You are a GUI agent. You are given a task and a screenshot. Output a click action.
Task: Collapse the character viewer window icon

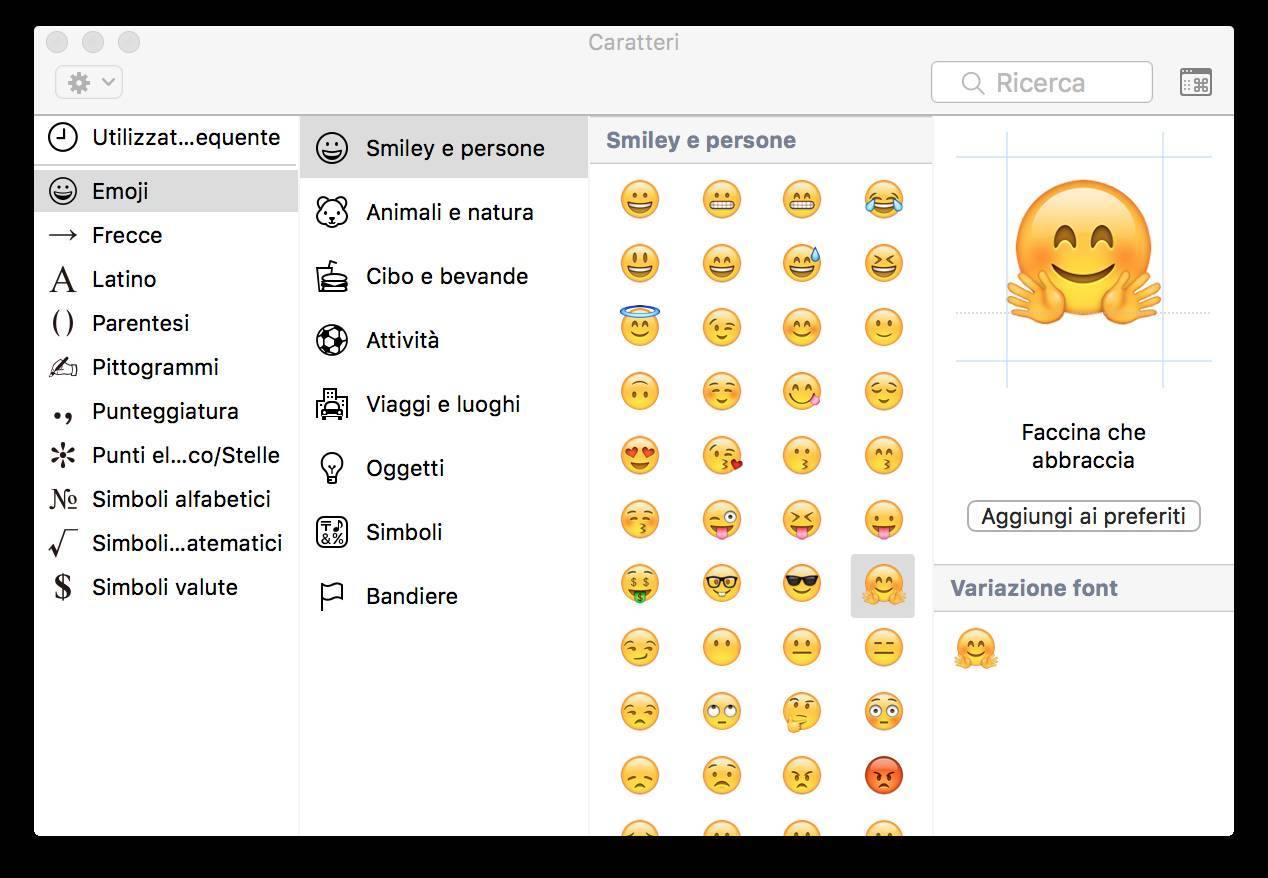pos(1196,82)
